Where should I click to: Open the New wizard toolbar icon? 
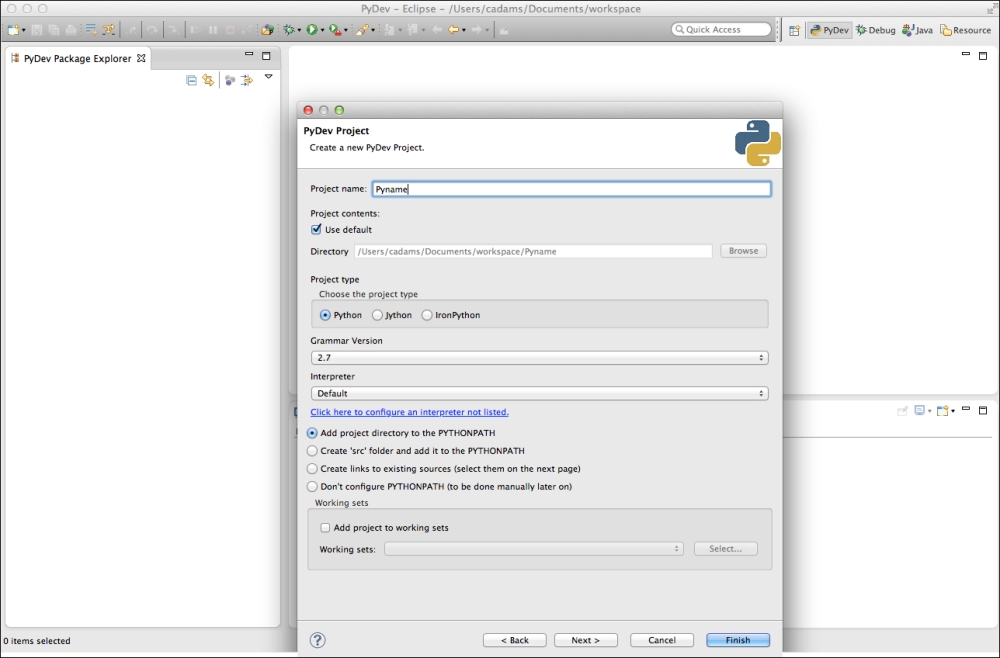tap(13, 30)
